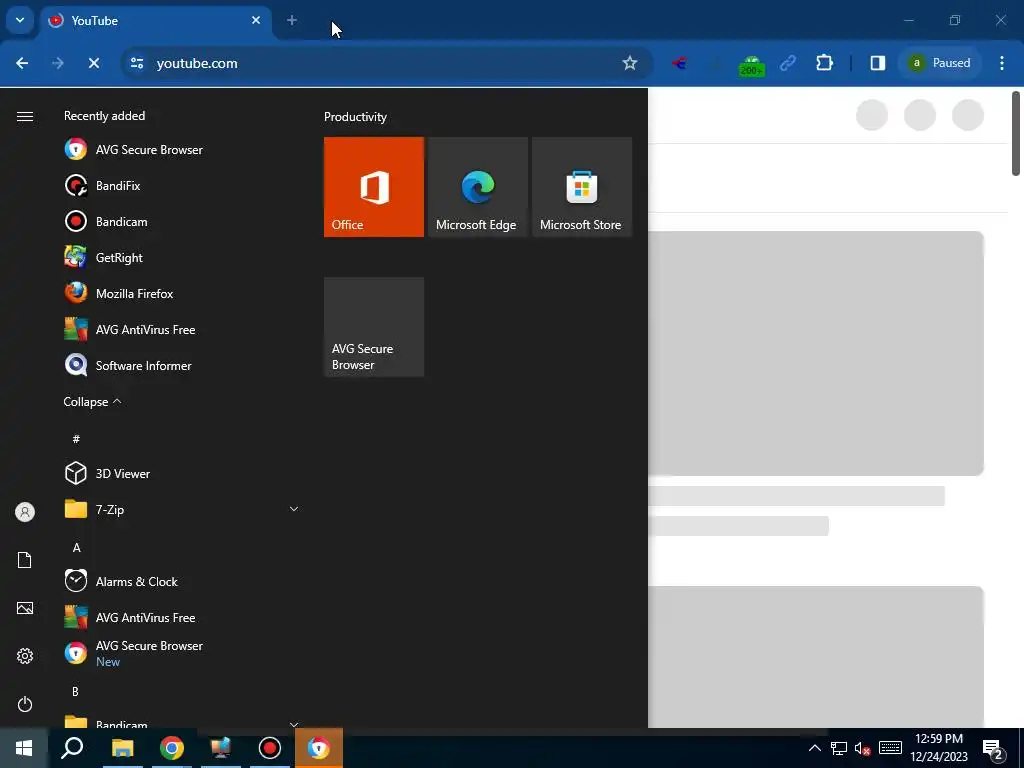The height and width of the screenshot is (768, 1024).
Task: Launch GetRight from Start menu
Action: pyautogui.click(x=182, y=257)
